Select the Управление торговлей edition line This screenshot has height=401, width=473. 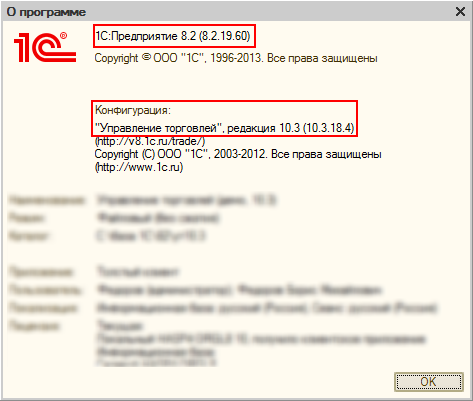[x=224, y=128]
